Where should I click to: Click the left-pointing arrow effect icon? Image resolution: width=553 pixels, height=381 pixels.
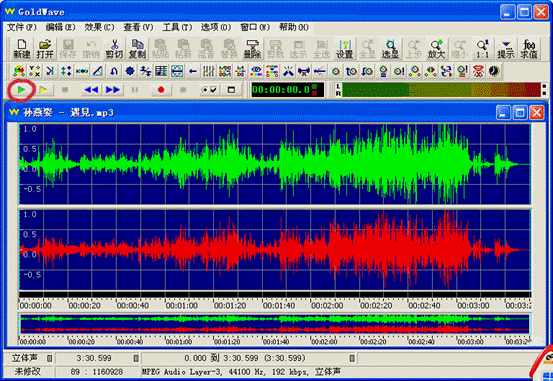click(x=193, y=71)
